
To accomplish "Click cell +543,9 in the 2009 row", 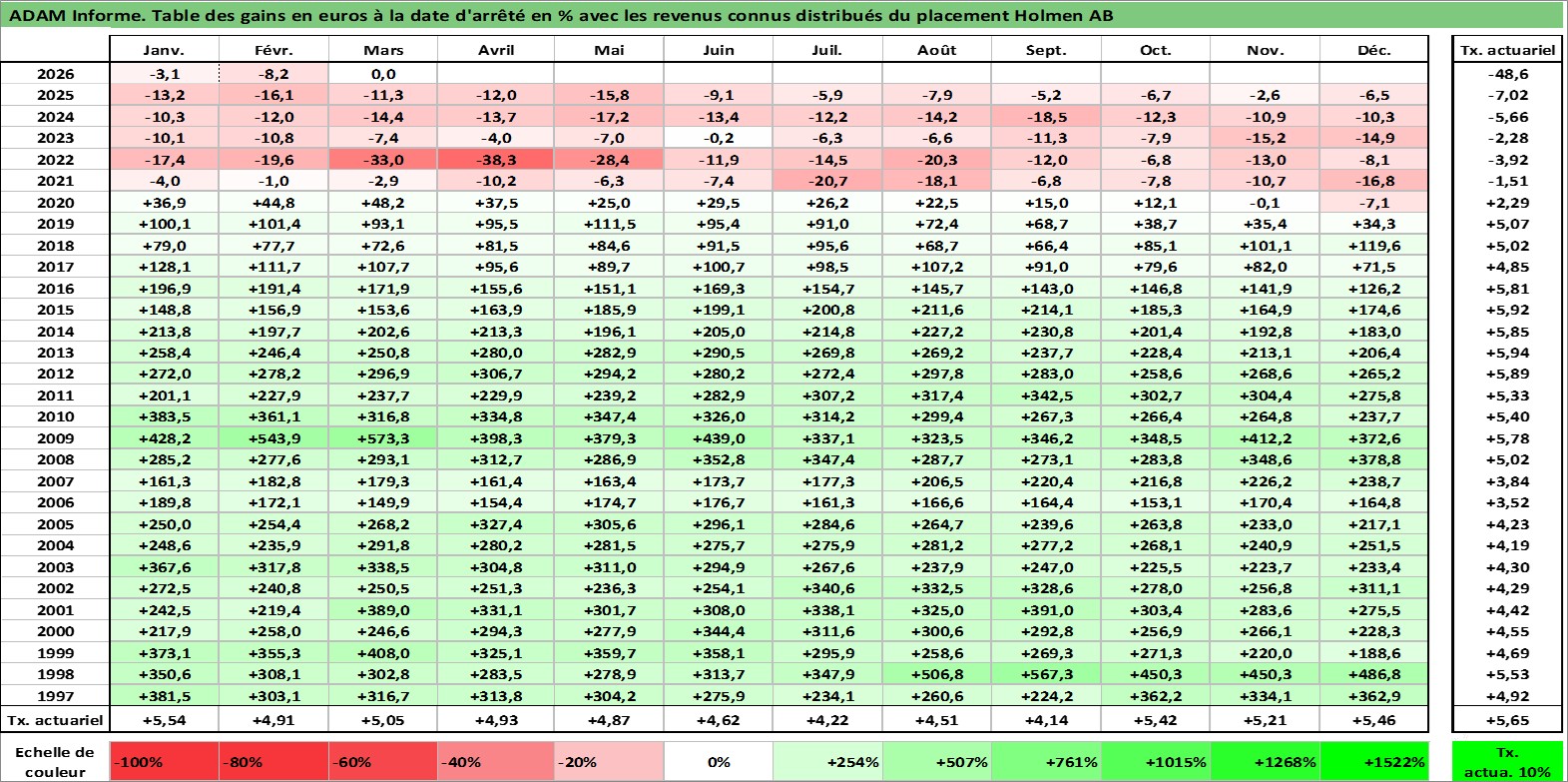I will point(273,438).
